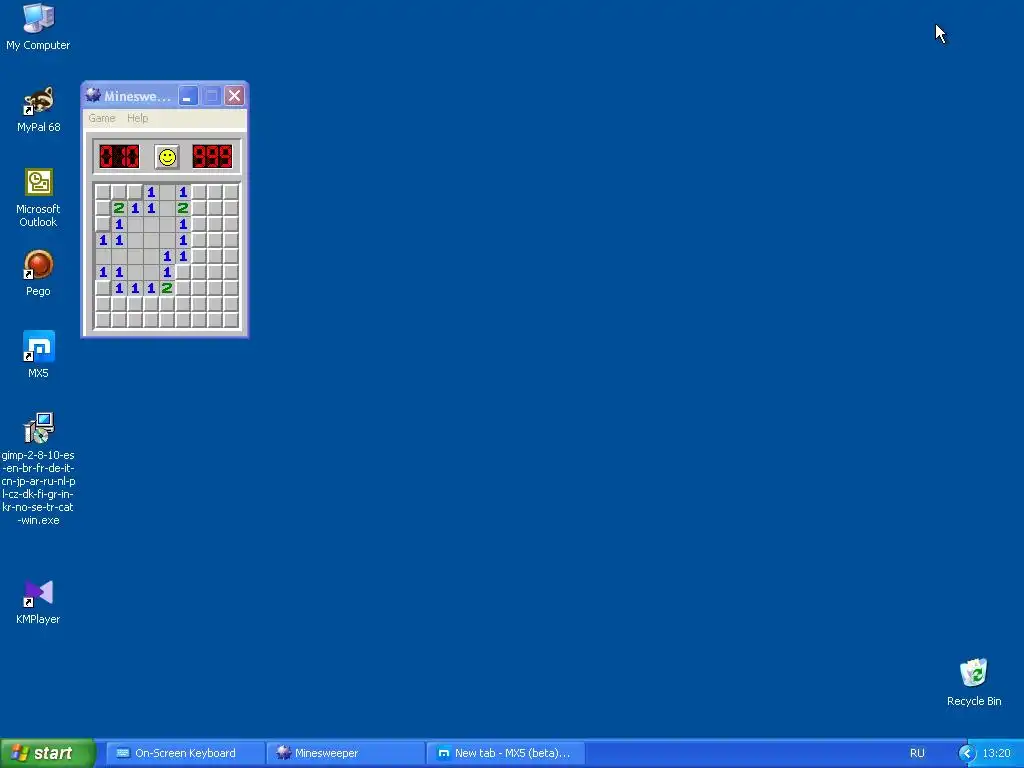The width and height of the screenshot is (1024, 768).
Task: Minimize the Minesweeper window
Action: click(188, 96)
